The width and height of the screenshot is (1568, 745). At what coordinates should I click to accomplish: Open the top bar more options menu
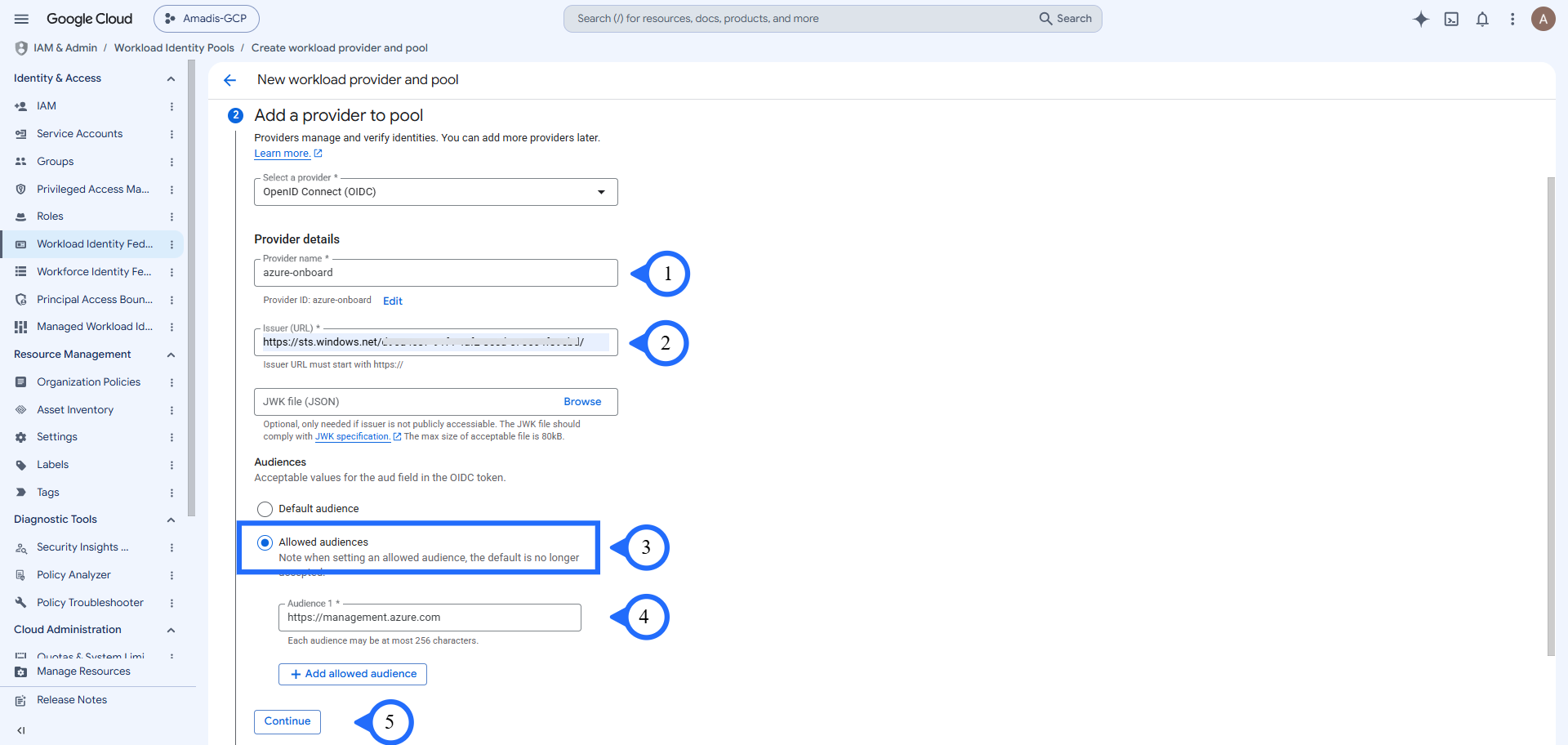pos(1512,19)
